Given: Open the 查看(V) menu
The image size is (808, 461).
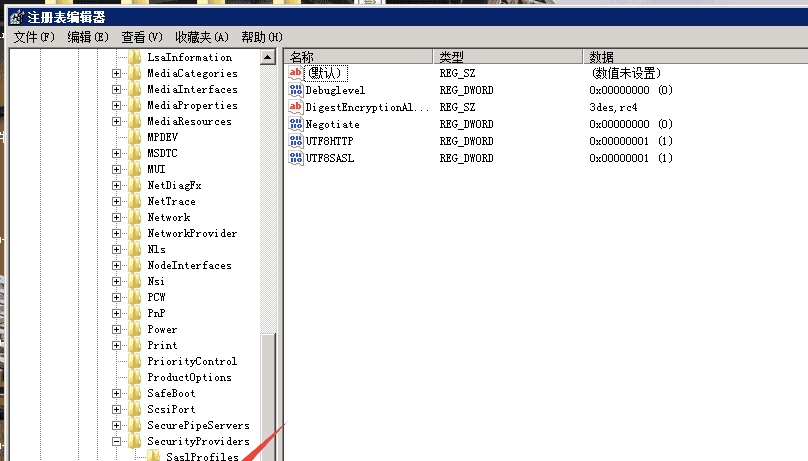Looking at the screenshot, I should click(x=141, y=37).
